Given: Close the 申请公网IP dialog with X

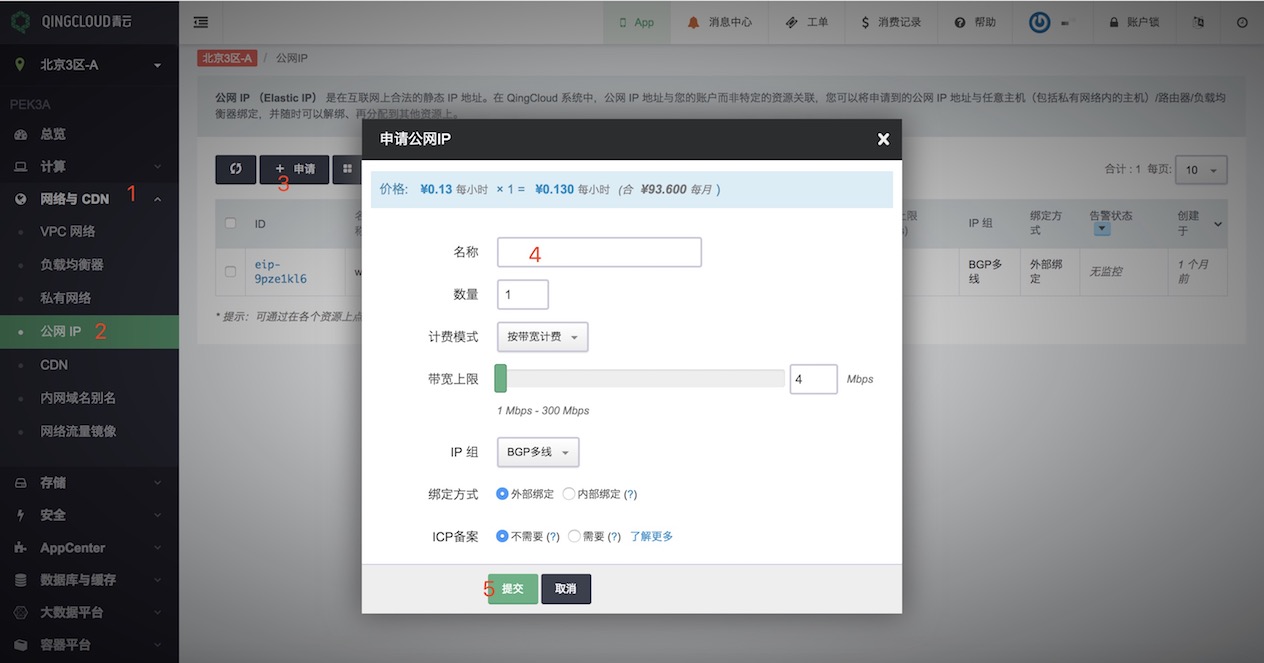Looking at the screenshot, I should pos(883,139).
